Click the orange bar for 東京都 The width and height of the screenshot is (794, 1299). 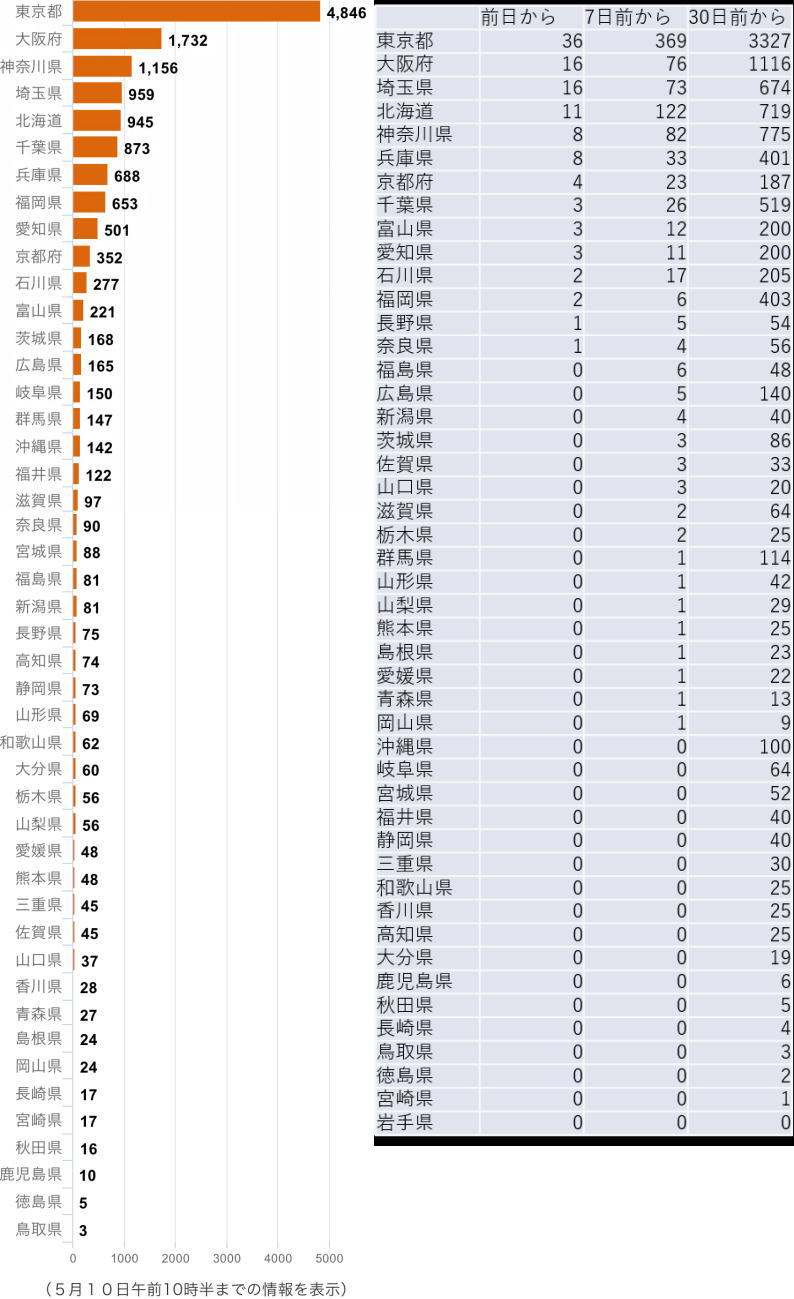pyautogui.click(x=196, y=11)
